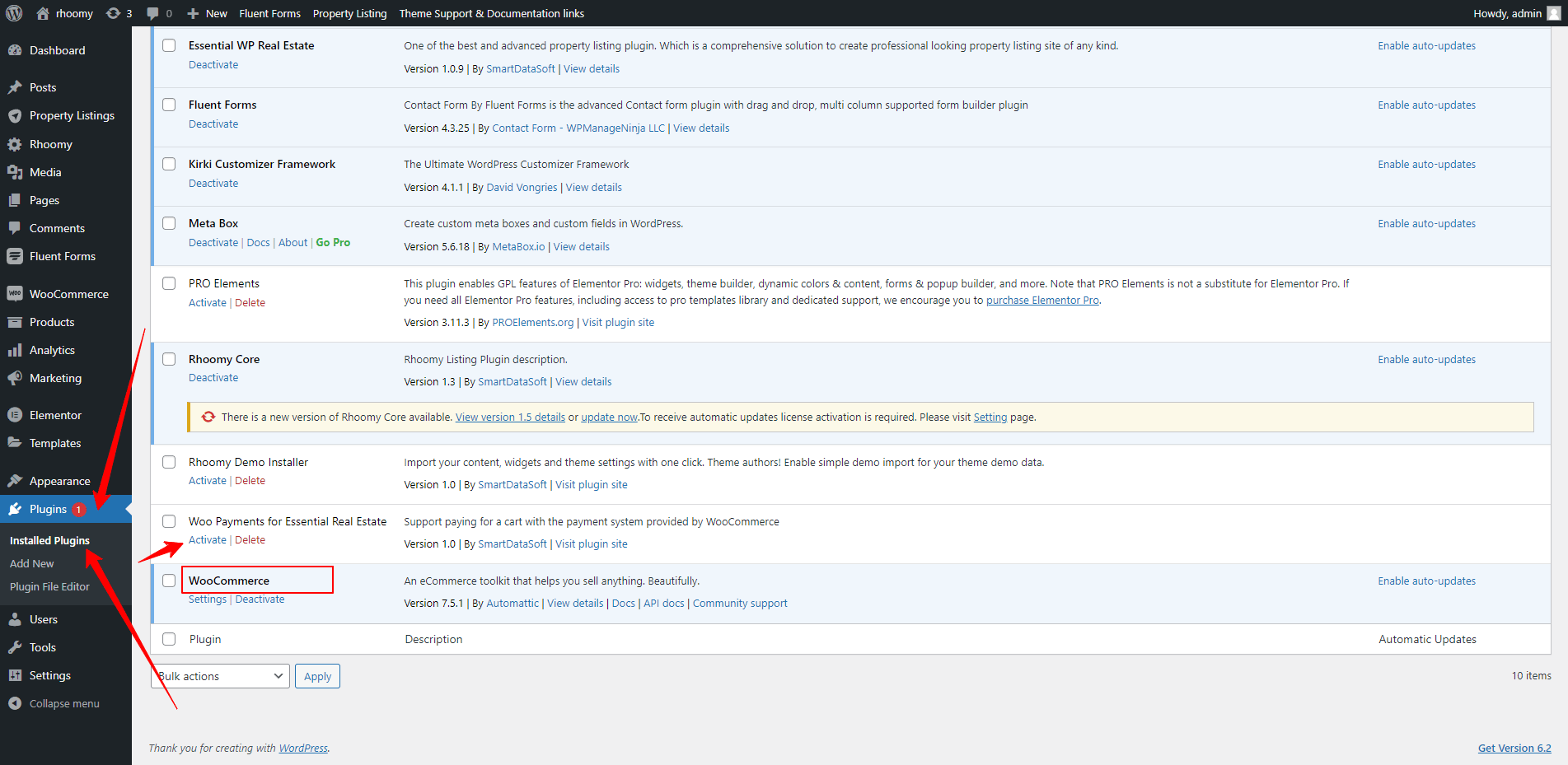The height and width of the screenshot is (765, 1568).
Task: Select Appearance in the sidebar
Action: click(59, 480)
